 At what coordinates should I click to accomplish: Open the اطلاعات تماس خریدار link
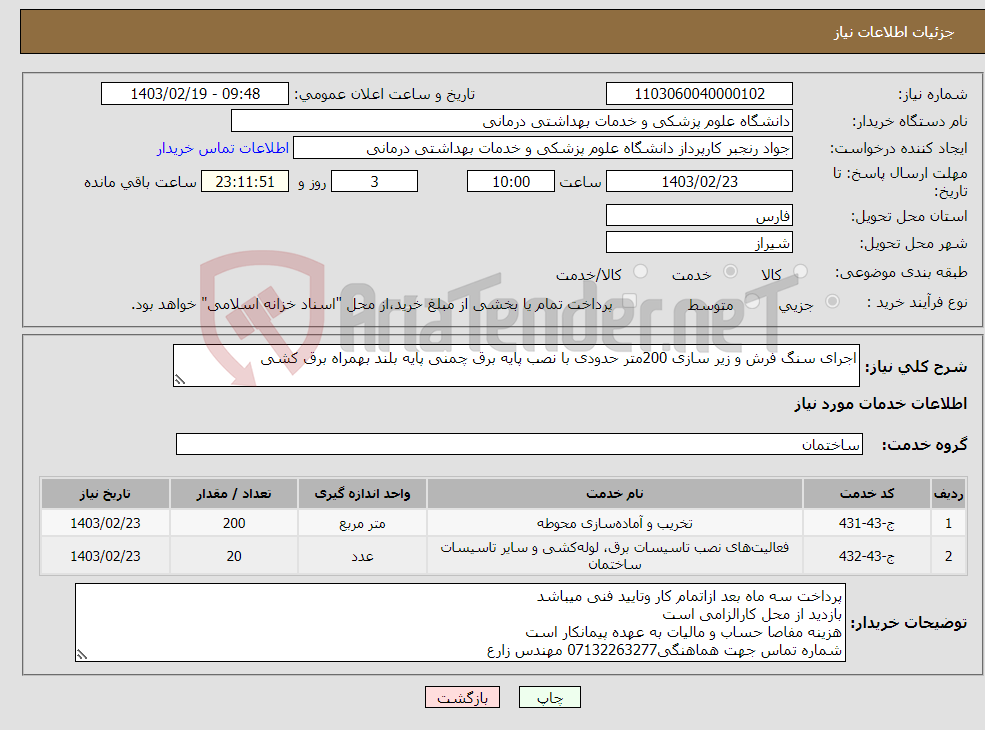click(x=222, y=148)
